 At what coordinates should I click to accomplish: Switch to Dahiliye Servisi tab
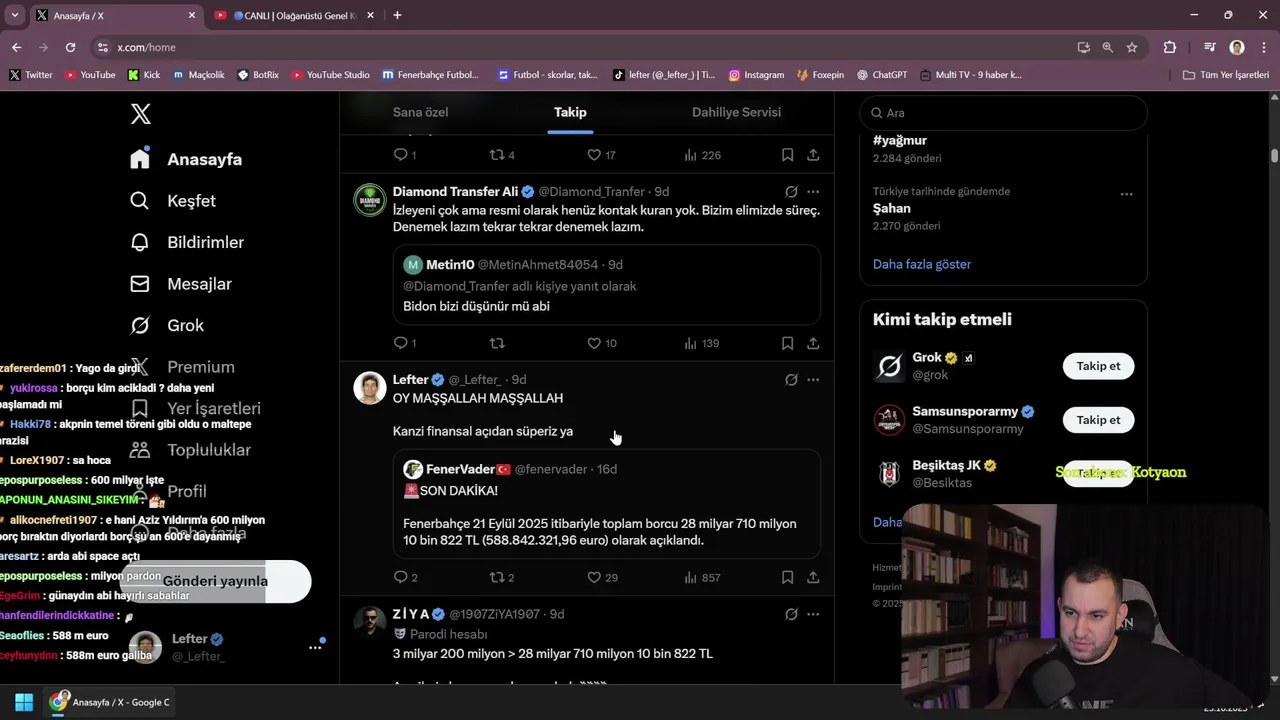click(736, 112)
